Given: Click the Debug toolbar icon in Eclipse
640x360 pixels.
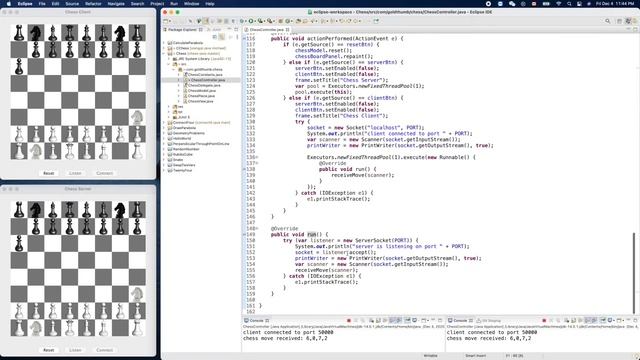Looking at the screenshot, I should pyautogui.click(x=242, y=21).
